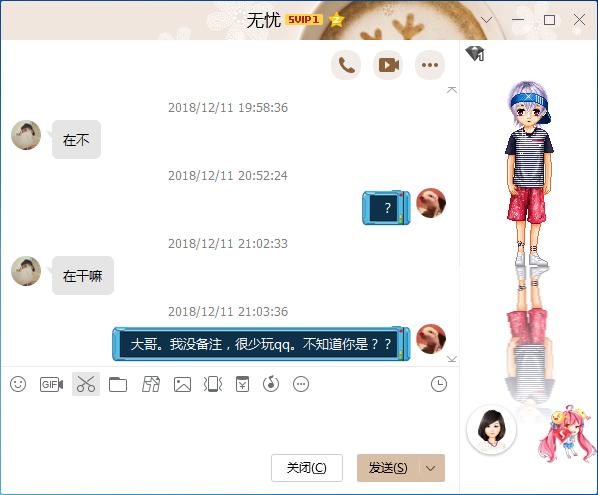Click the yellow star badge in title
598x495 pixels.
pyautogui.click(x=336, y=19)
